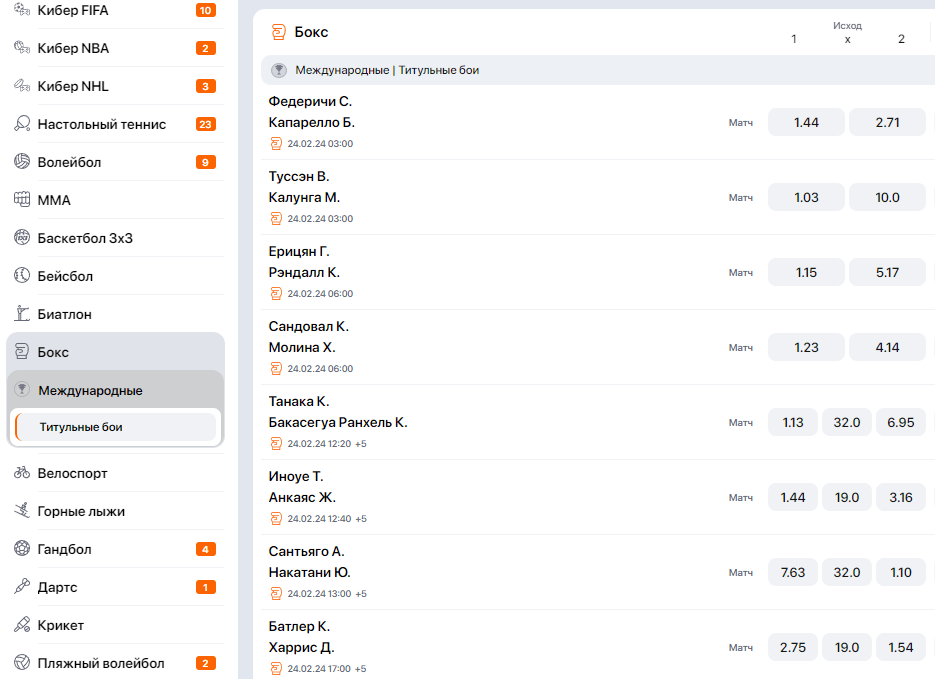Click the Darts (Дартс) icon
The height and width of the screenshot is (679, 935).
click(22, 587)
